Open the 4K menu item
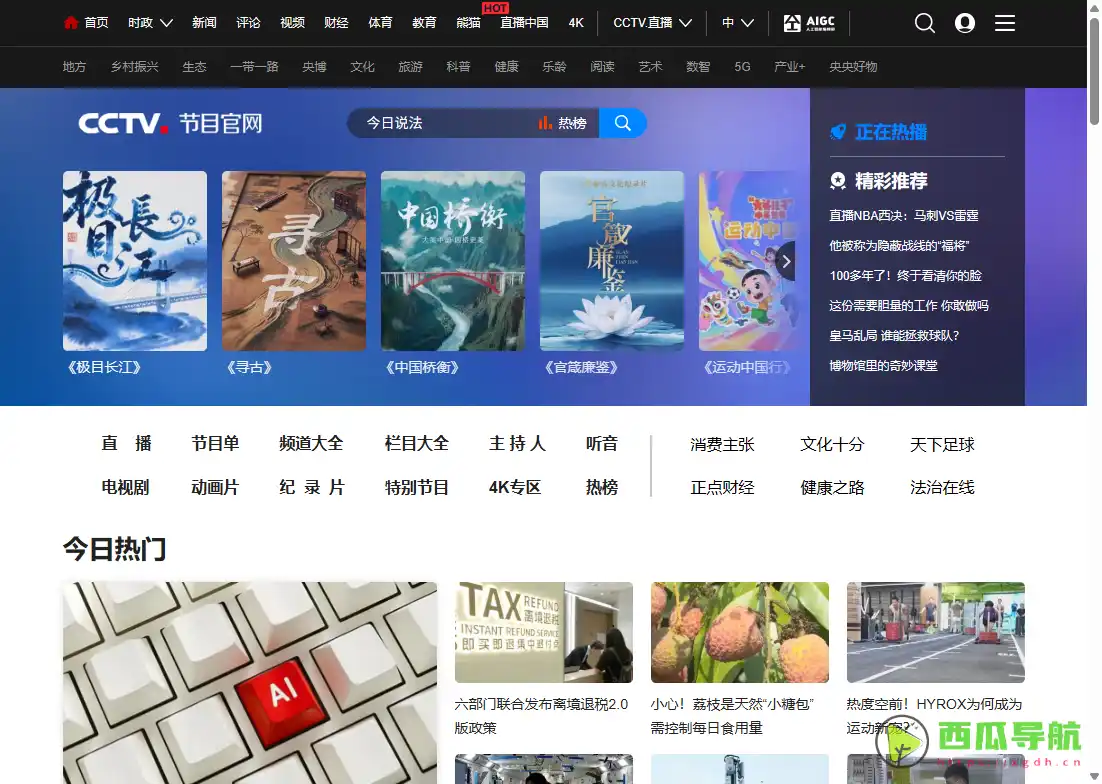The width and height of the screenshot is (1102, 784). click(576, 23)
